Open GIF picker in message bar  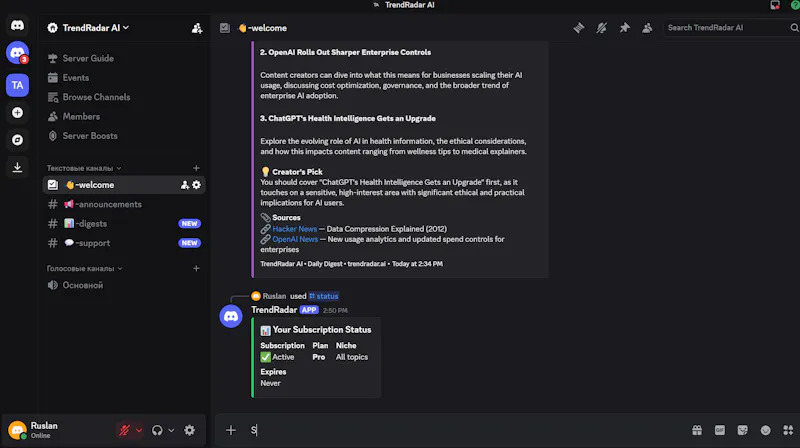720,430
